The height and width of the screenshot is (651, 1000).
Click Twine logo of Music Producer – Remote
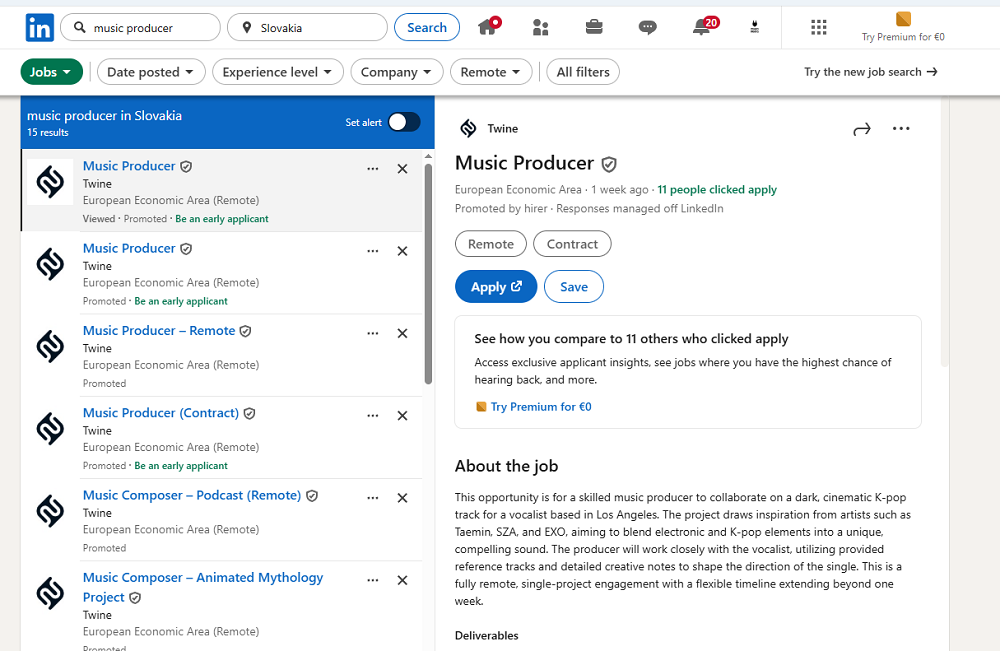(x=50, y=346)
